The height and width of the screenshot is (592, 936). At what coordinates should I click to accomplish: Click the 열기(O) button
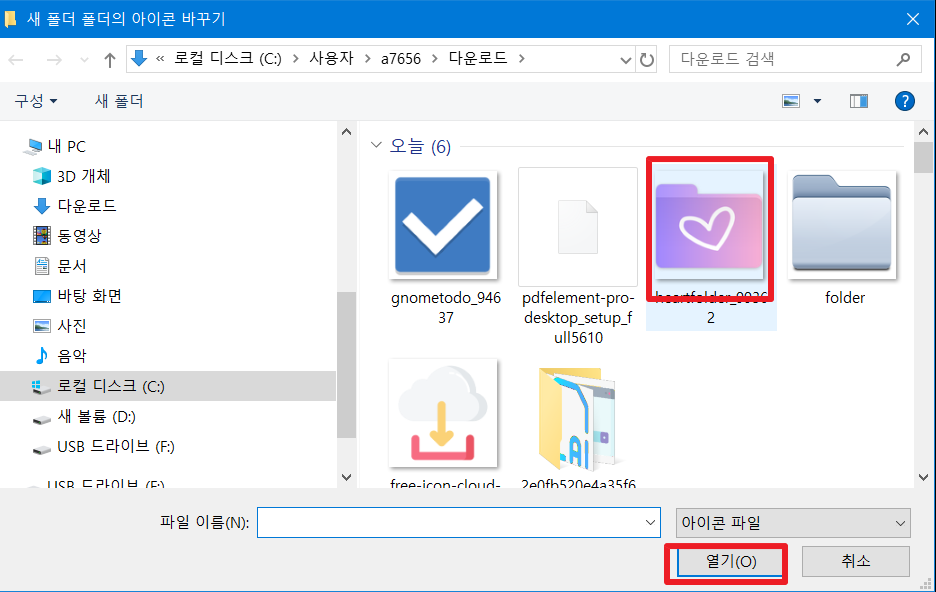[x=725, y=561]
